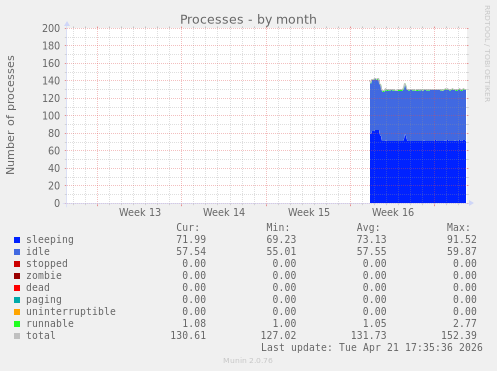
Task: Click idle current value 57.54
Action: (x=191, y=251)
